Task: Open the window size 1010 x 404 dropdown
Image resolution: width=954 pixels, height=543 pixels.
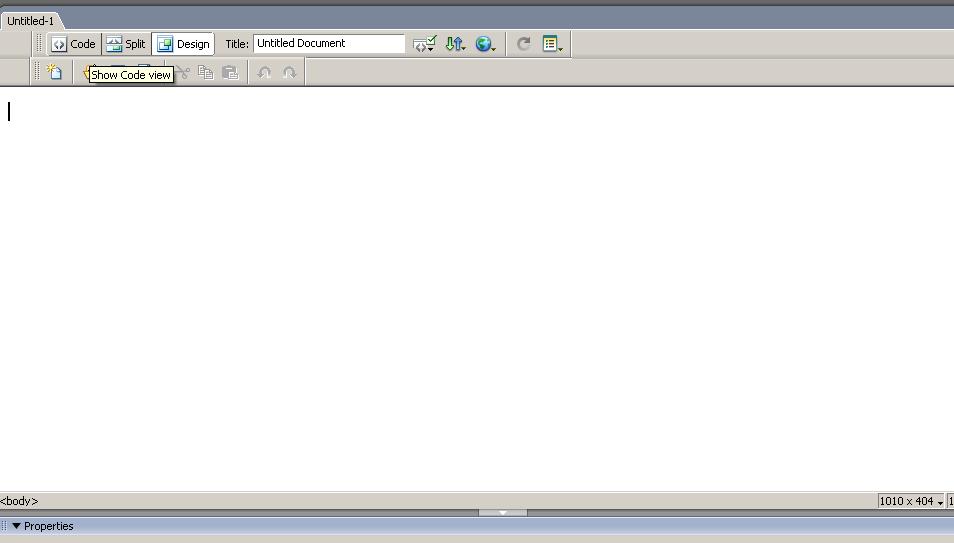Action: [x=911, y=501]
